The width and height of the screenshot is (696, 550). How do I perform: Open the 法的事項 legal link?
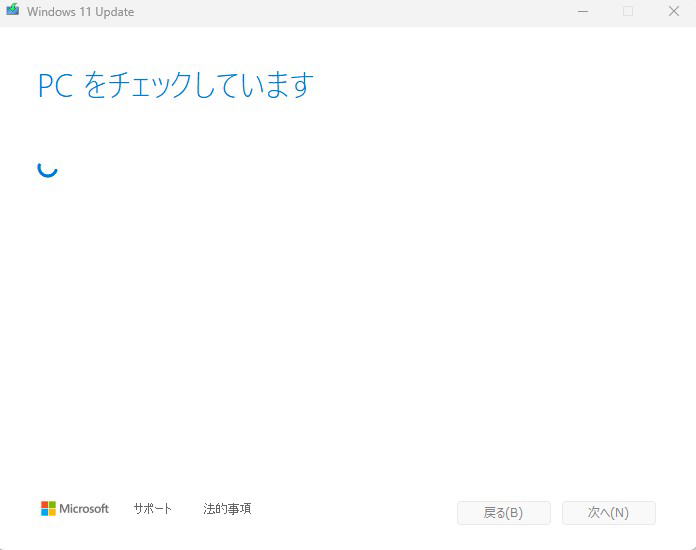point(227,509)
